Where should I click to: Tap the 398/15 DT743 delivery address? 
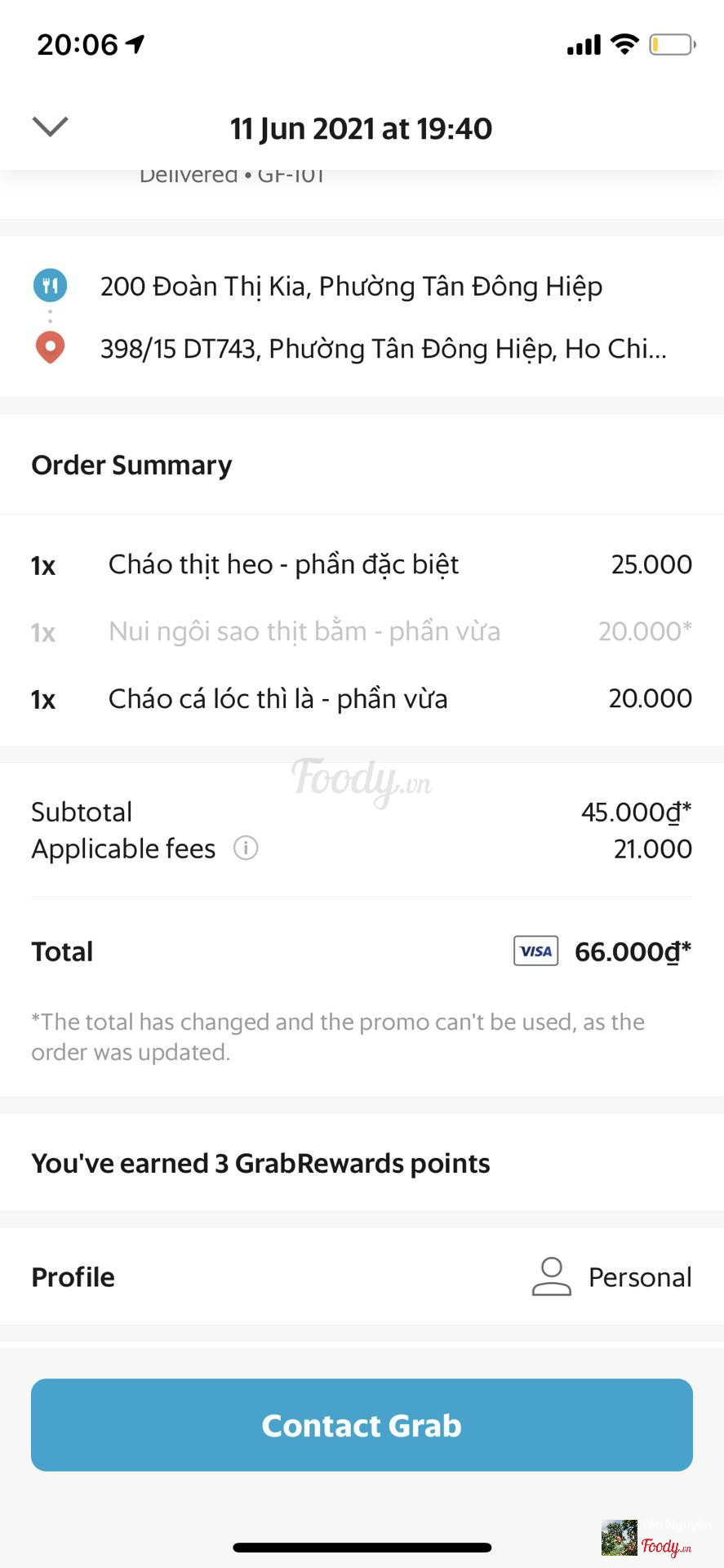382,349
